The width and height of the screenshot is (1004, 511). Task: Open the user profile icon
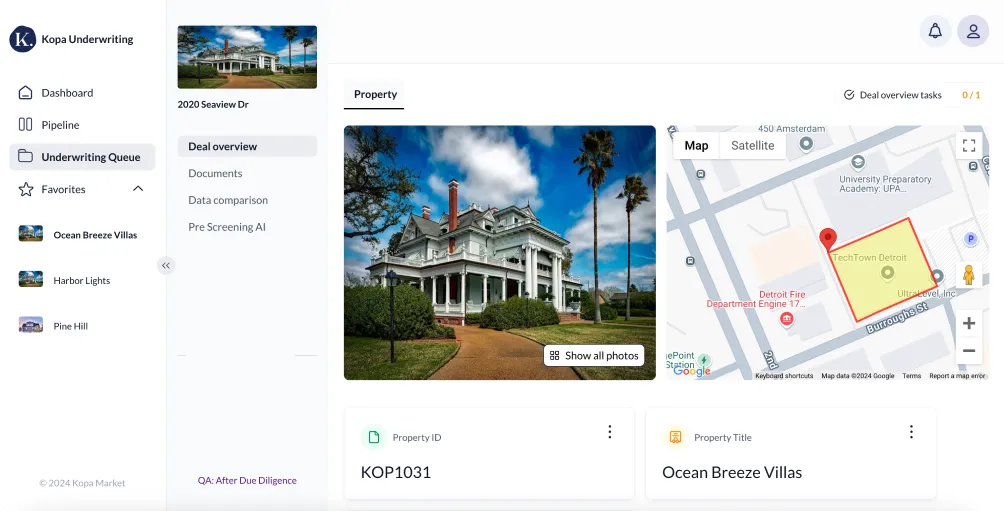tap(973, 31)
